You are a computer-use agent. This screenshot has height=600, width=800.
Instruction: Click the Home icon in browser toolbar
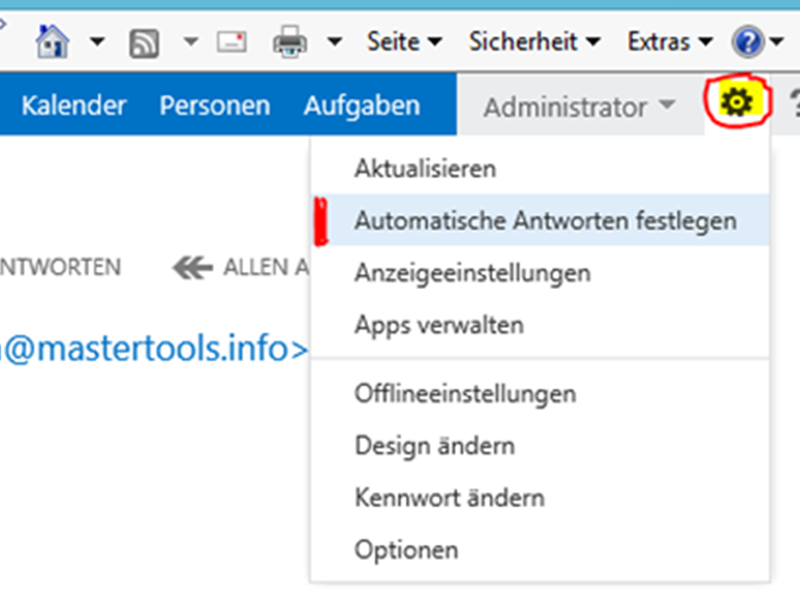point(52,42)
